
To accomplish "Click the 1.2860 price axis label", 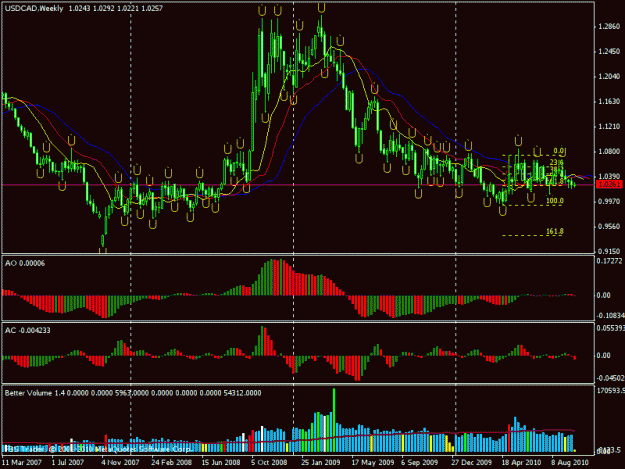I will click(x=609, y=27).
